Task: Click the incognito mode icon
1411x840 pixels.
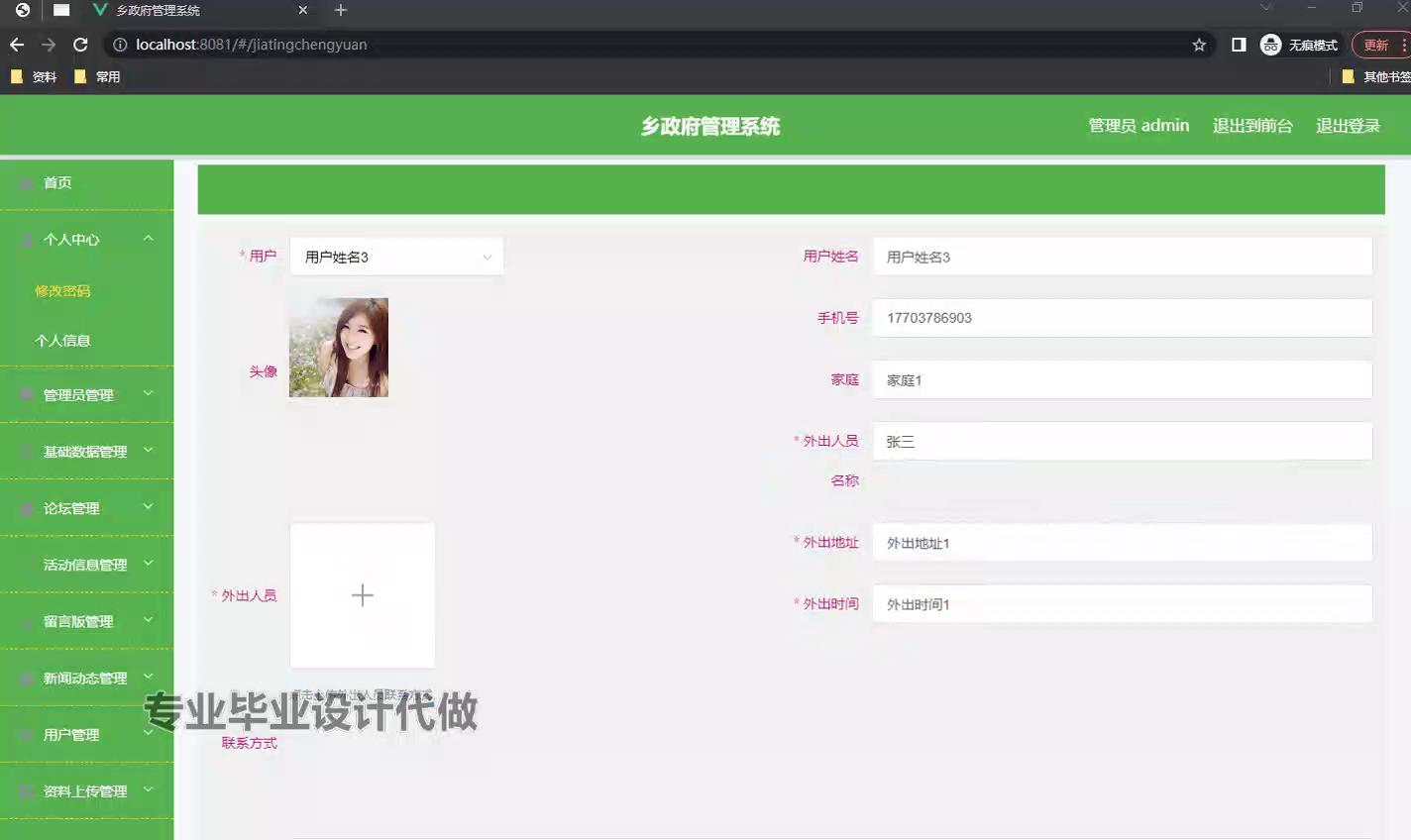Action: click(x=1270, y=45)
